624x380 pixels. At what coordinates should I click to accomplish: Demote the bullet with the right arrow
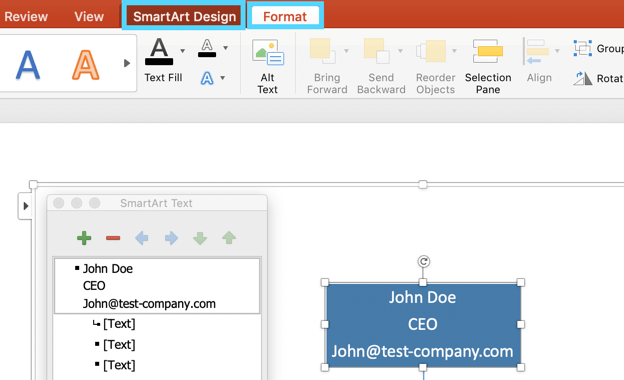171,238
